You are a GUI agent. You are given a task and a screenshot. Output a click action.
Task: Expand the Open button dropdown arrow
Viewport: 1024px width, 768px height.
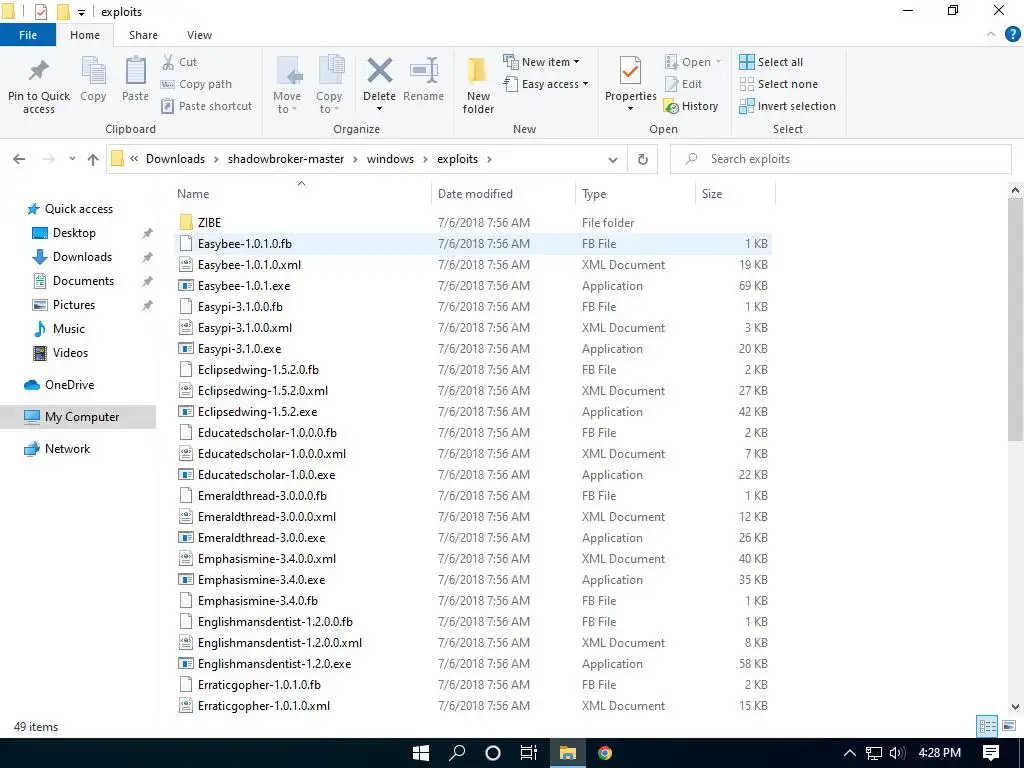(x=718, y=62)
